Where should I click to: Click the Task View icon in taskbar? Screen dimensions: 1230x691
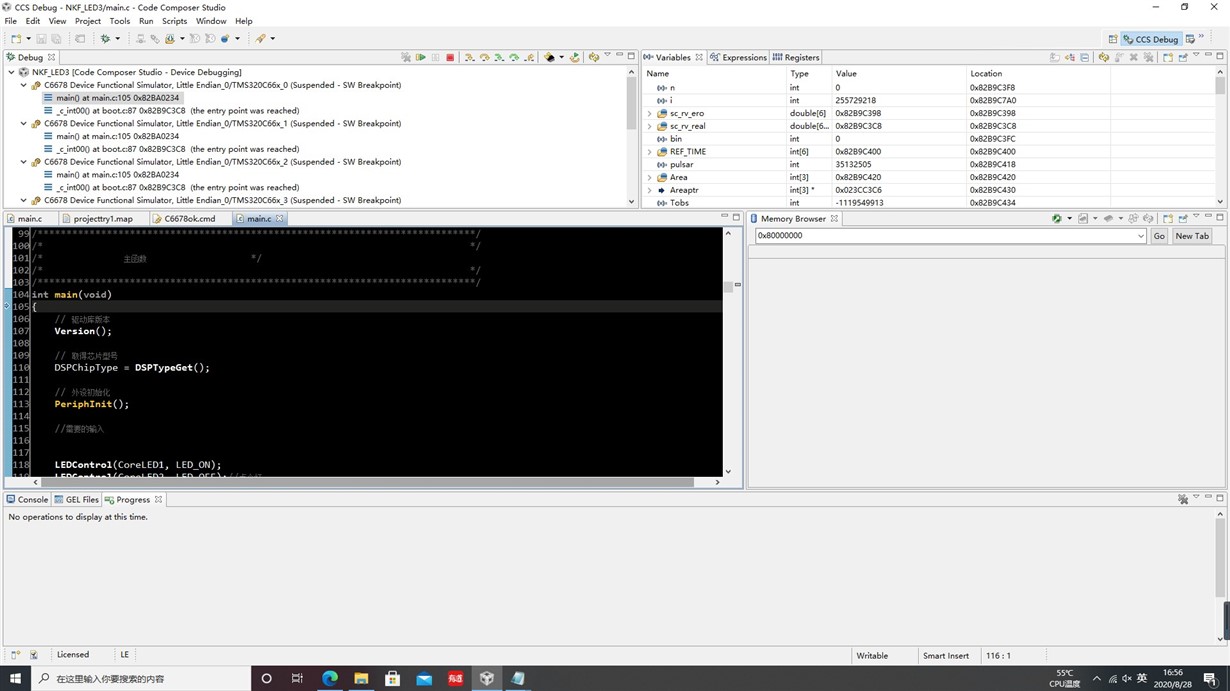point(297,678)
